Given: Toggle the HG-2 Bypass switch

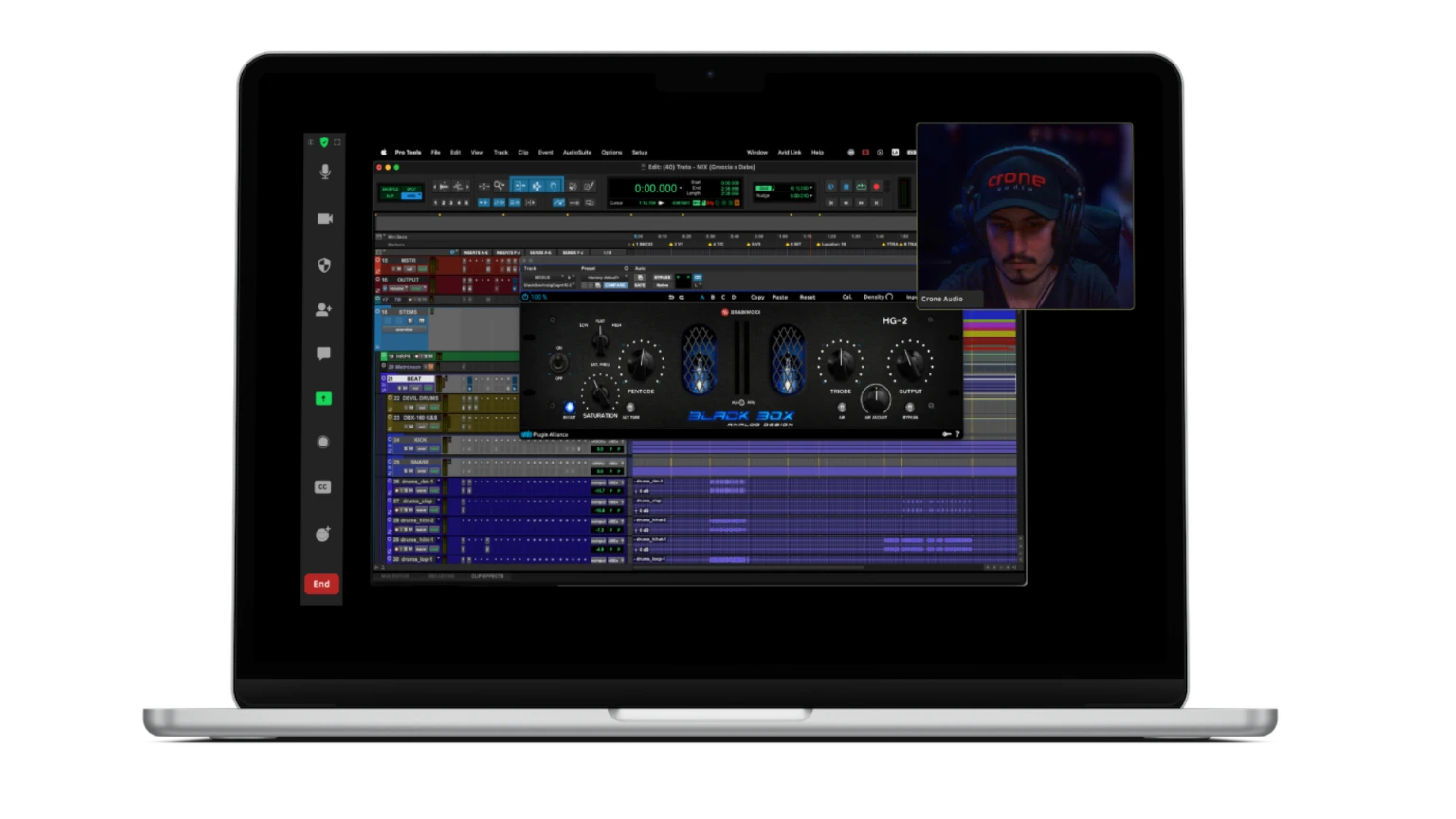Looking at the screenshot, I should pyautogui.click(x=910, y=408).
